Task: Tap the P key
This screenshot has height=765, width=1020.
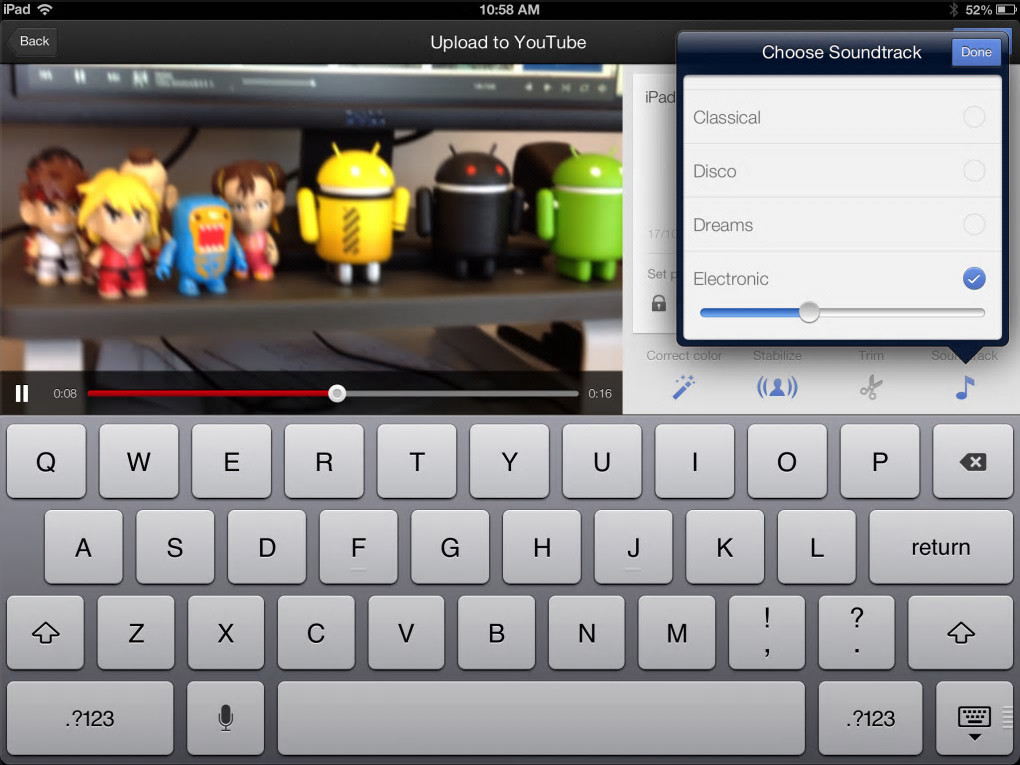Action: tap(880, 462)
